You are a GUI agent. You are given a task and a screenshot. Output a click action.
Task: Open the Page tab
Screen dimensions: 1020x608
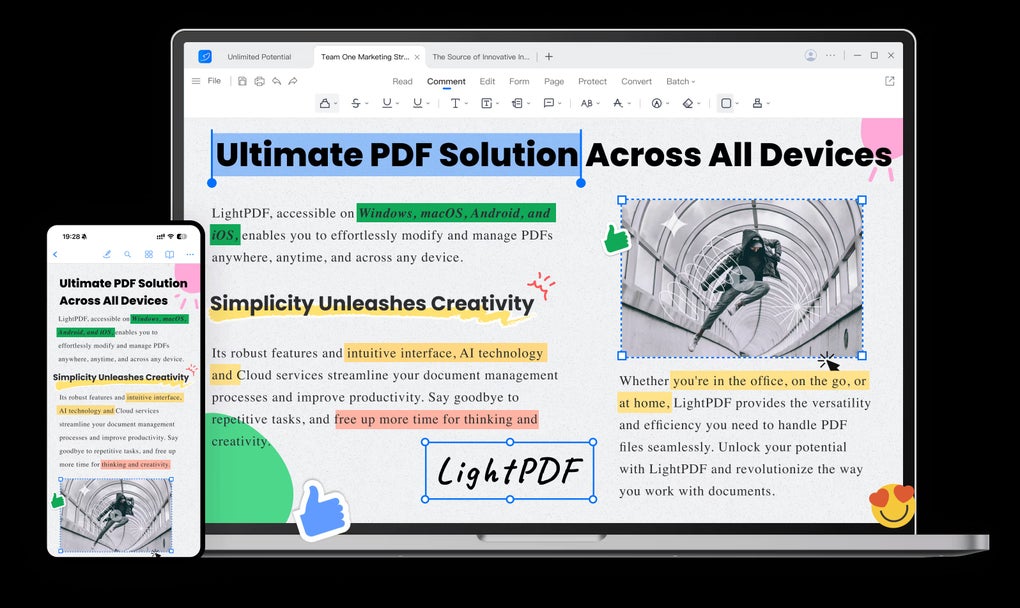[x=554, y=81]
